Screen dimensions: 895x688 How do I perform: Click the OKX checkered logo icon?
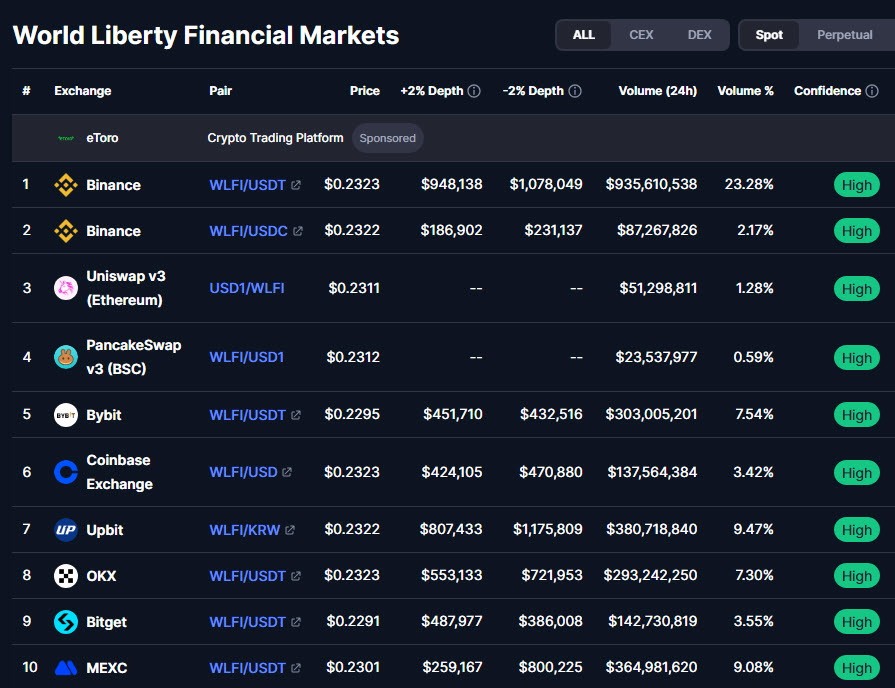[66, 576]
